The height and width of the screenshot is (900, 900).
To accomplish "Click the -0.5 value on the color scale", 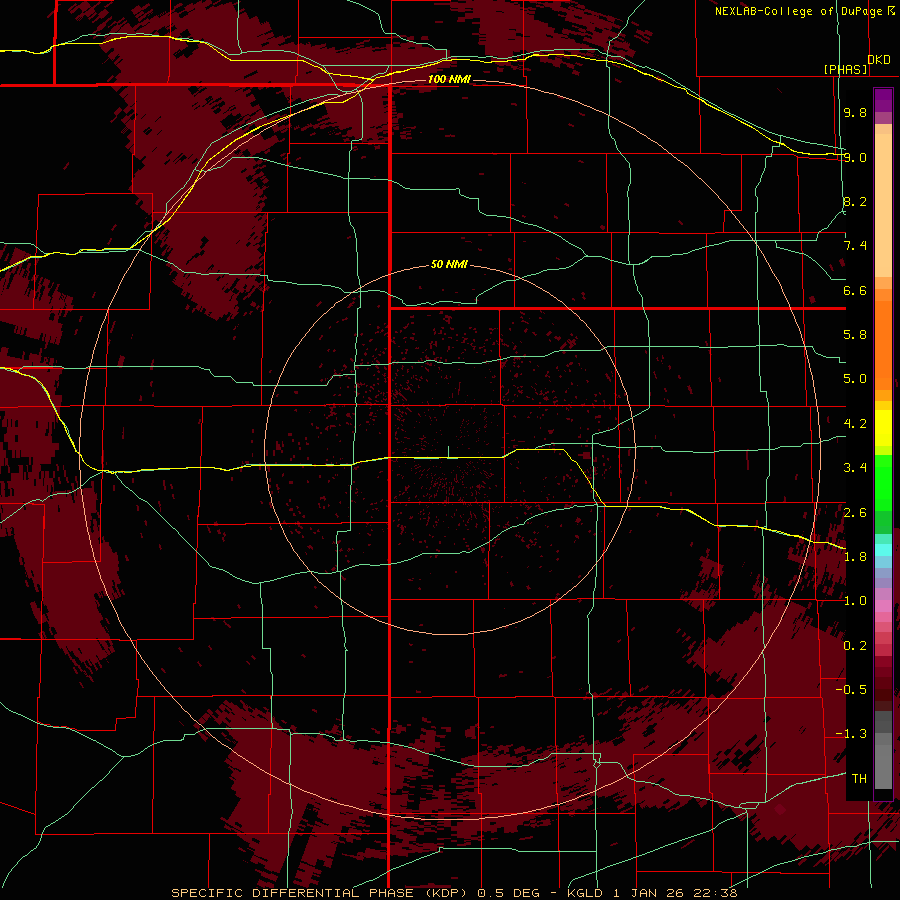I will (x=851, y=689).
